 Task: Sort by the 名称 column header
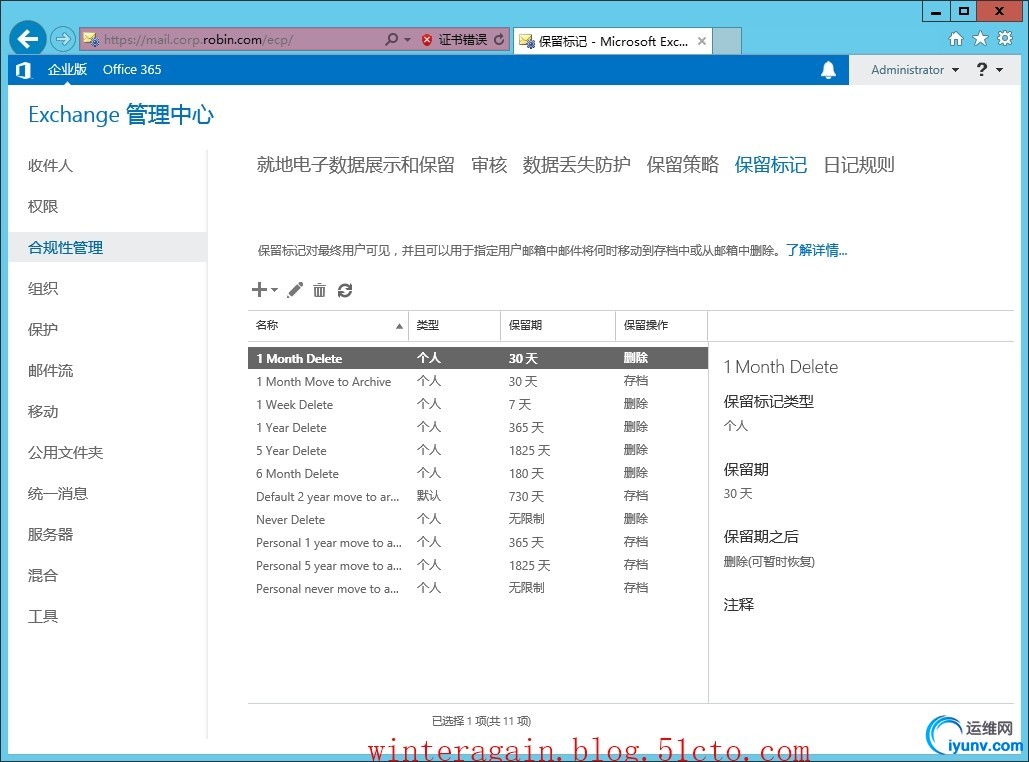[328, 326]
